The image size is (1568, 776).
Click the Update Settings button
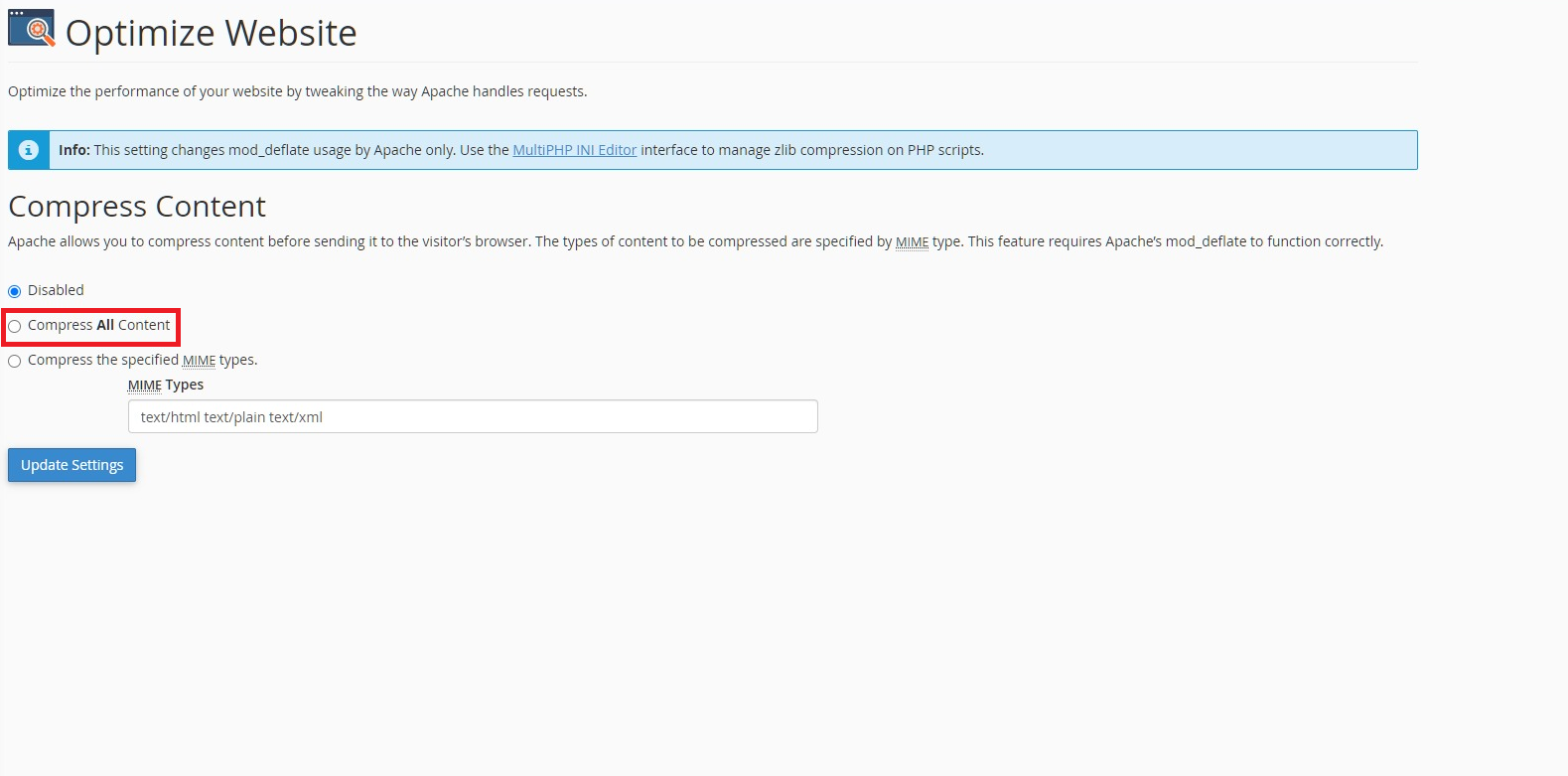[x=71, y=465]
